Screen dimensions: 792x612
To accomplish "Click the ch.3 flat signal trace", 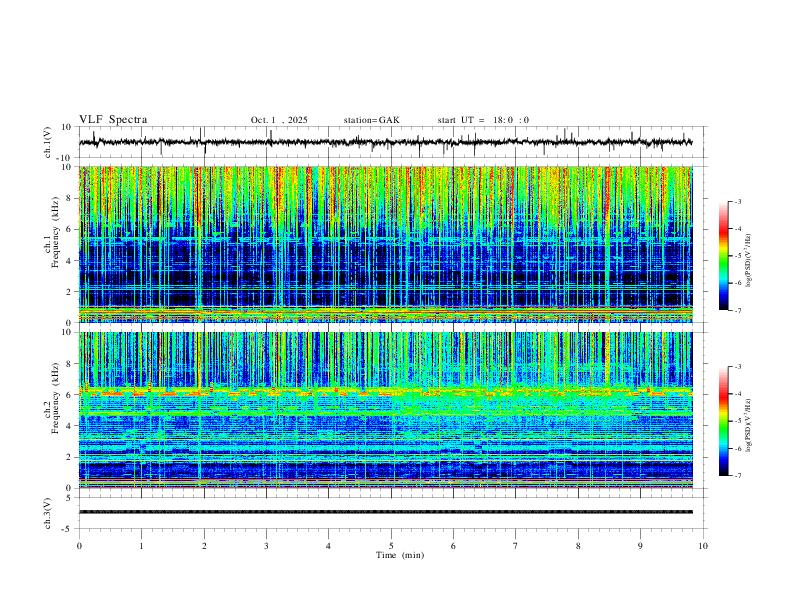I will pos(386,512).
